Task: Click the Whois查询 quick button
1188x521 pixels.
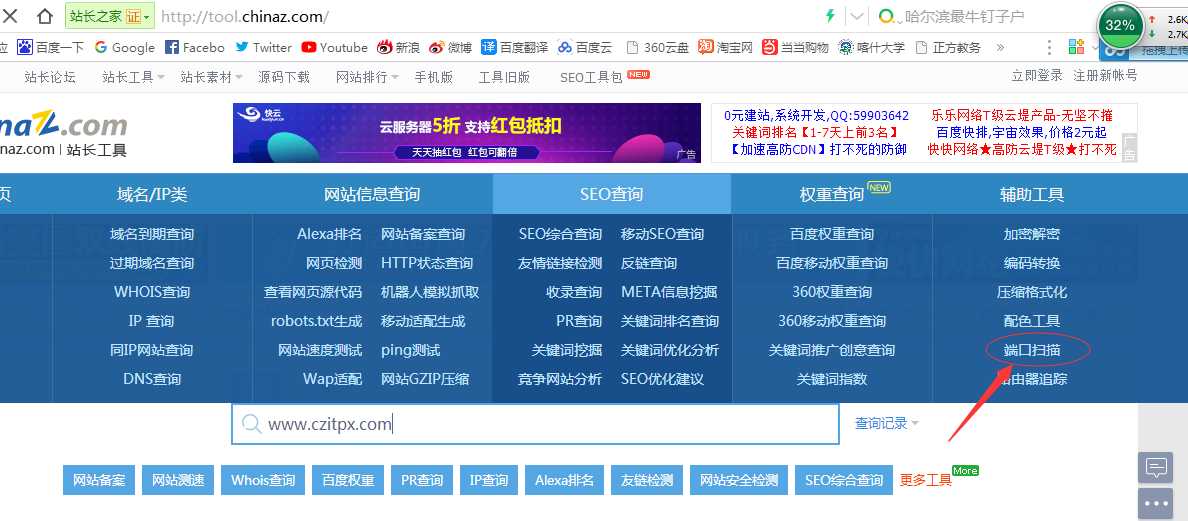Action: [263, 480]
